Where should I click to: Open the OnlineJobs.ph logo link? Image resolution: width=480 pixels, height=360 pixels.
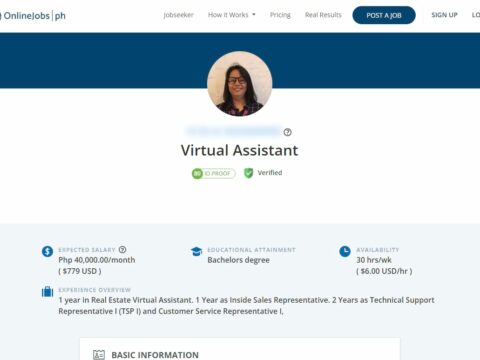[33, 16]
